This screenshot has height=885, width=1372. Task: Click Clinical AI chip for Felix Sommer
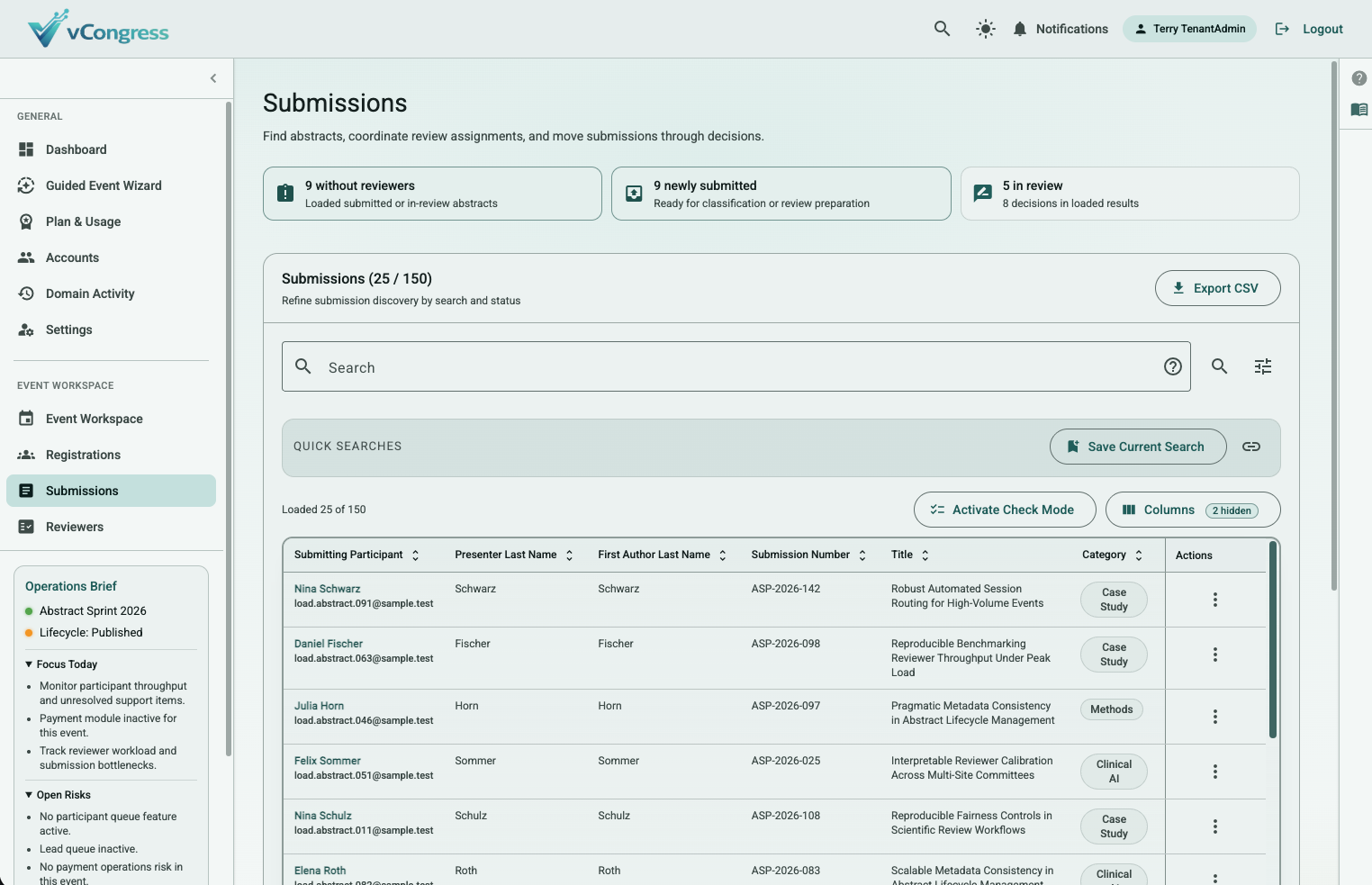[1114, 772]
